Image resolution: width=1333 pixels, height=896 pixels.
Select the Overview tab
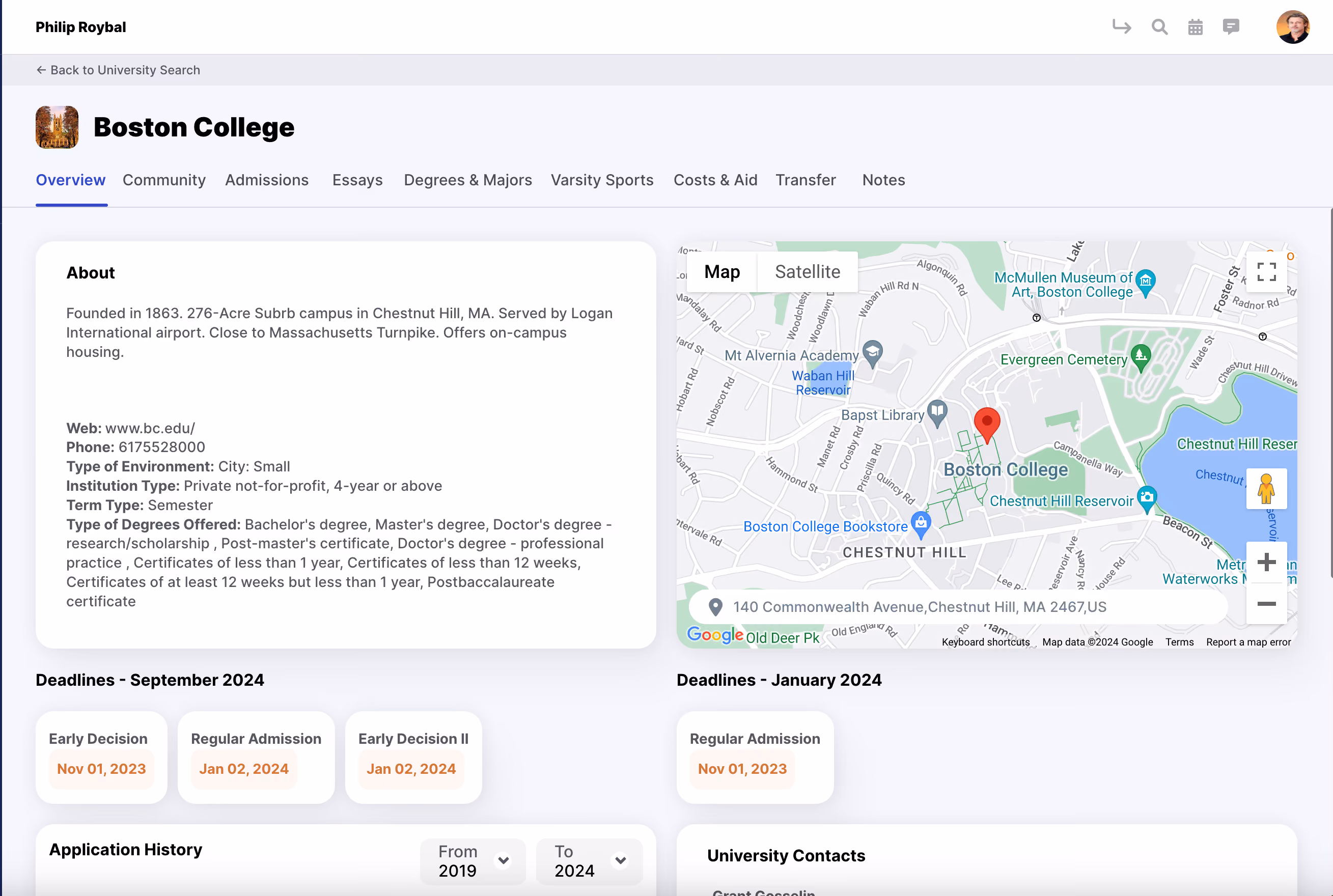pos(71,180)
